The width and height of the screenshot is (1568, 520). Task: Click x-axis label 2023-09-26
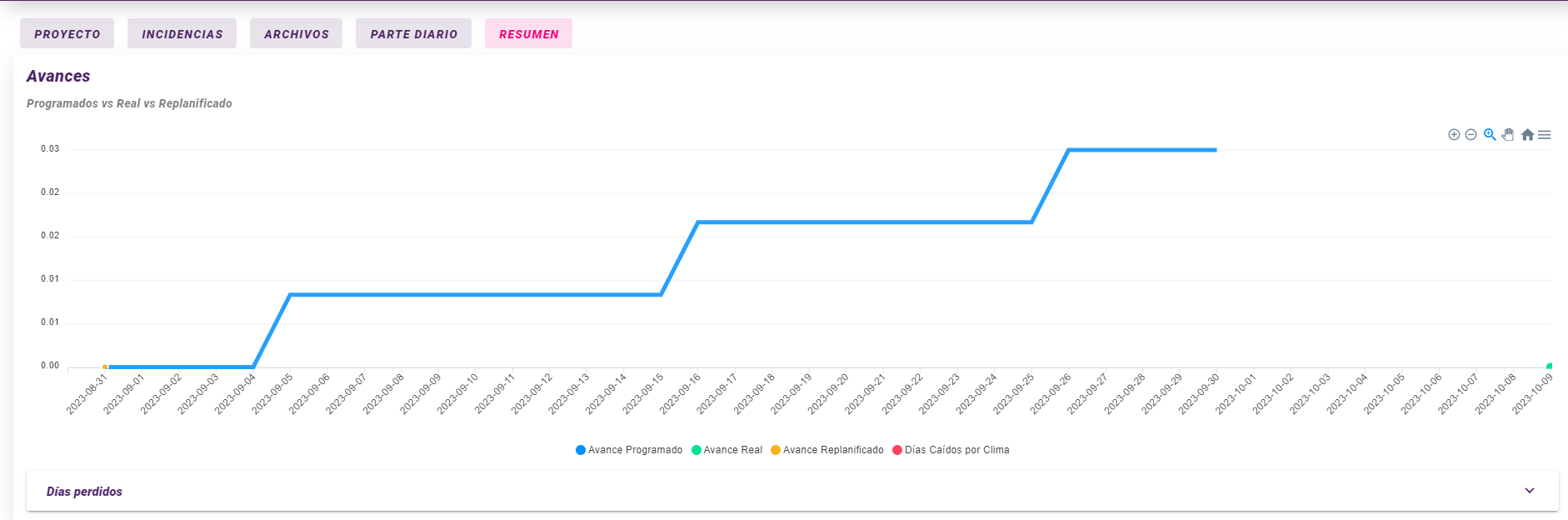[1051, 393]
